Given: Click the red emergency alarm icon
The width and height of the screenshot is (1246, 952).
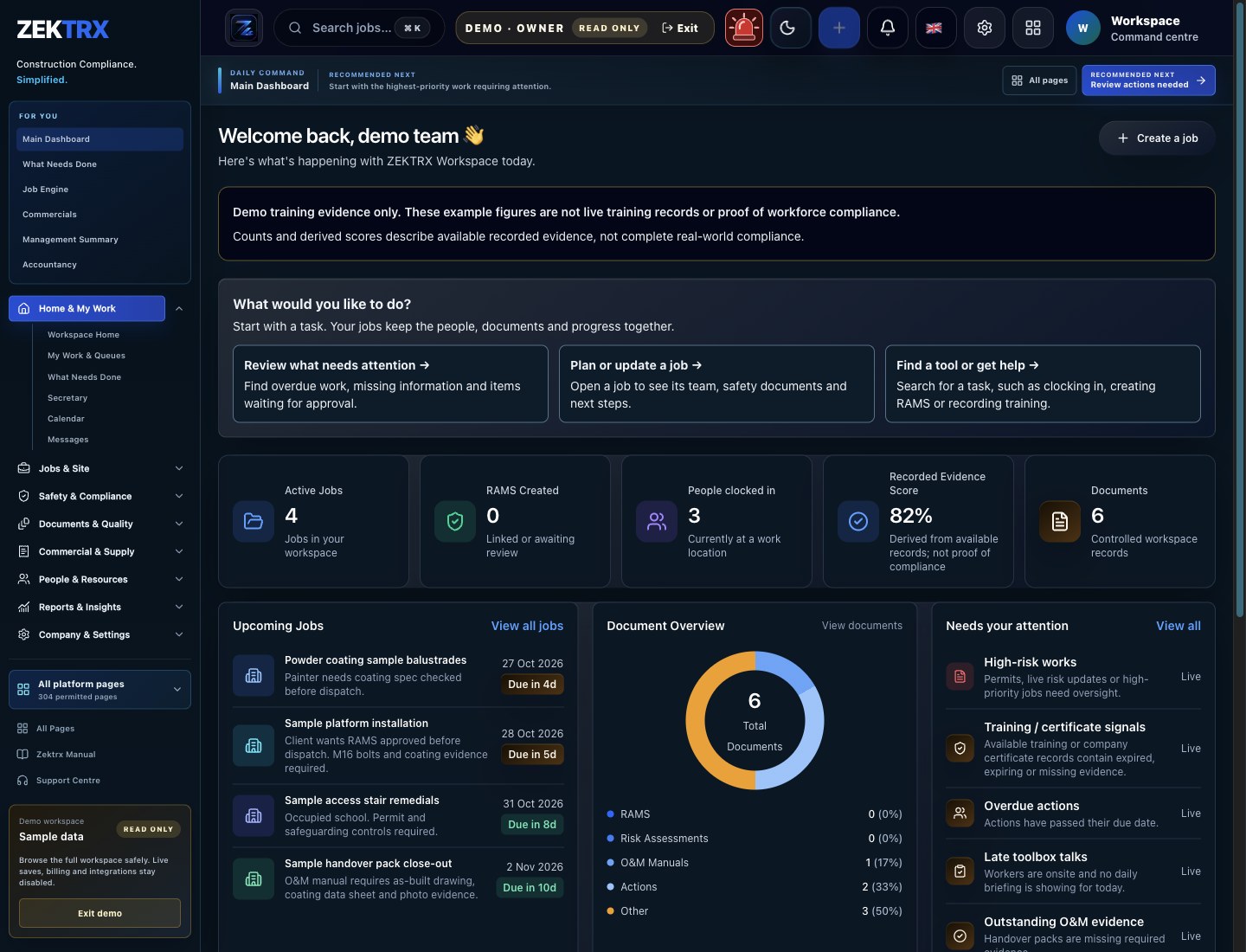Looking at the screenshot, I should [x=744, y=28].
